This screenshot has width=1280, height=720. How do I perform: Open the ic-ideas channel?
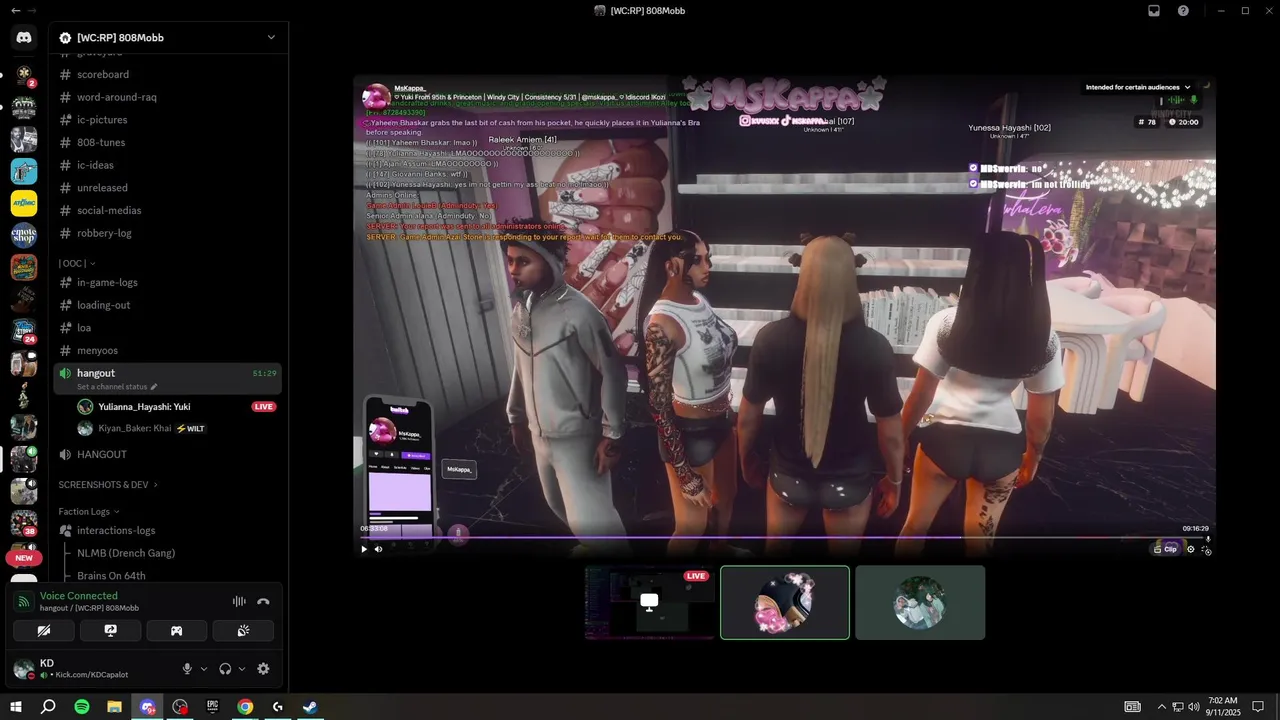(x=167, y=165)
